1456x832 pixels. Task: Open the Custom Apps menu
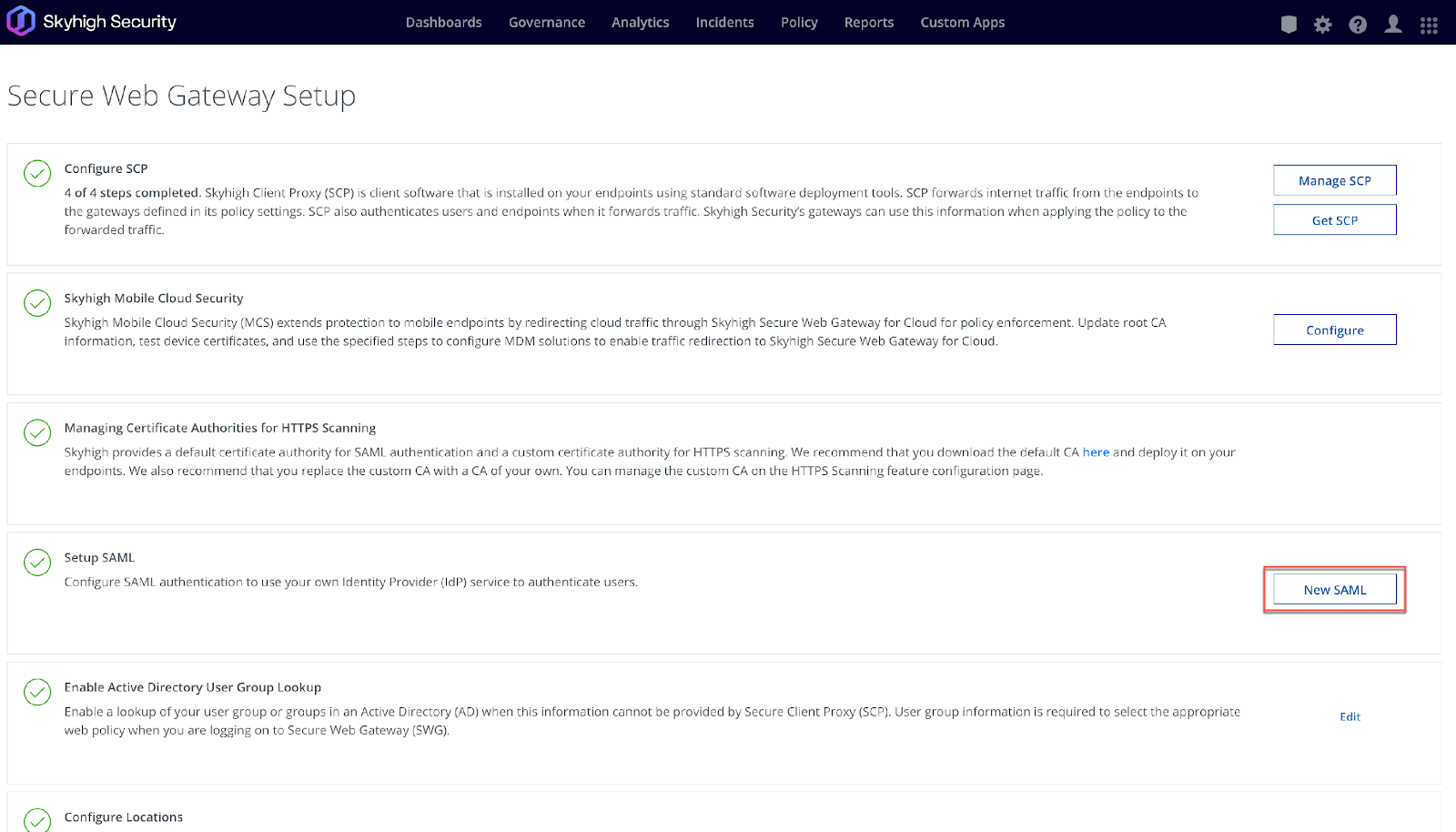coord(962,22)
